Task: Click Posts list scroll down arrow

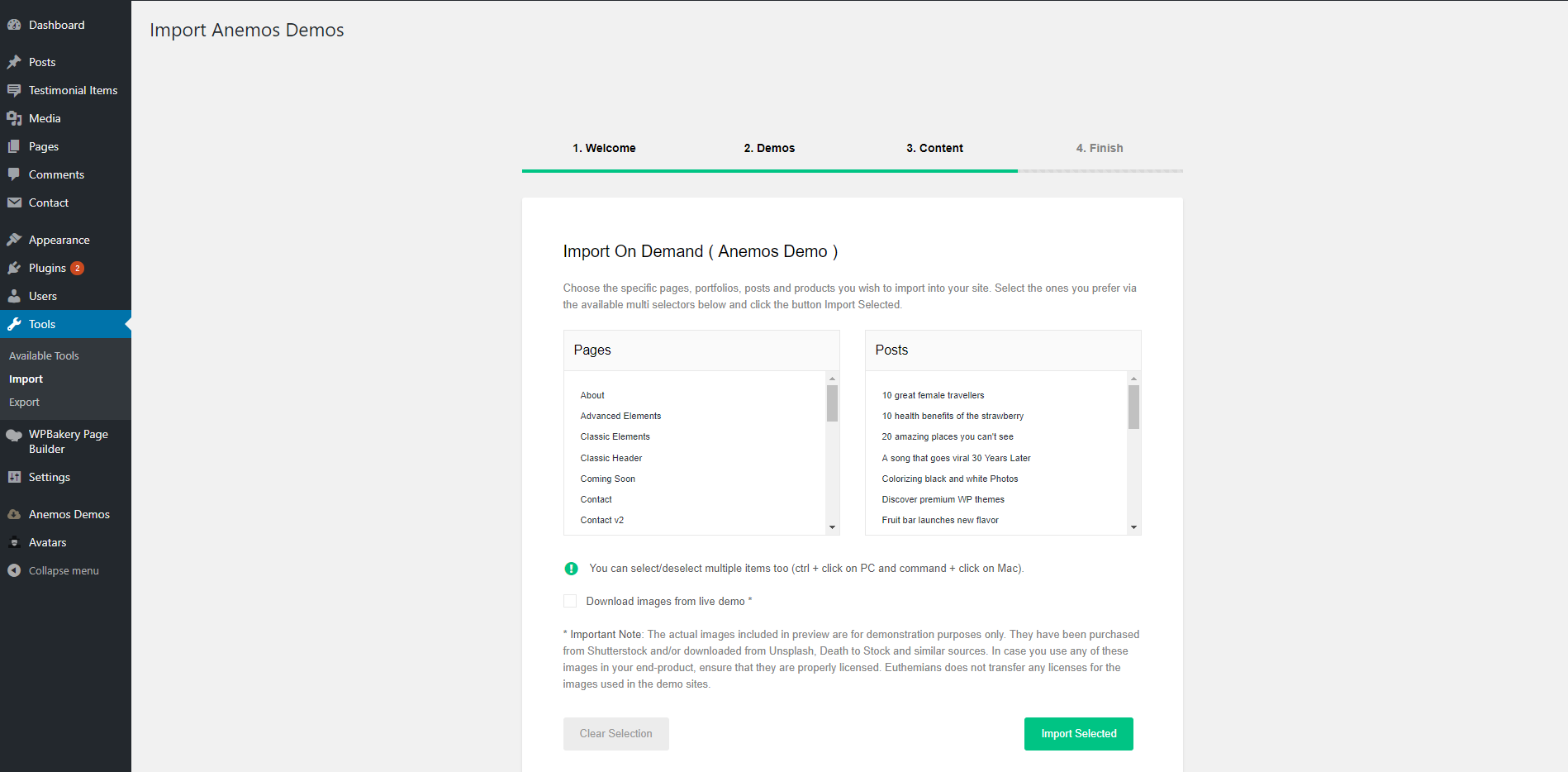Action: (x=1133, y=527)
